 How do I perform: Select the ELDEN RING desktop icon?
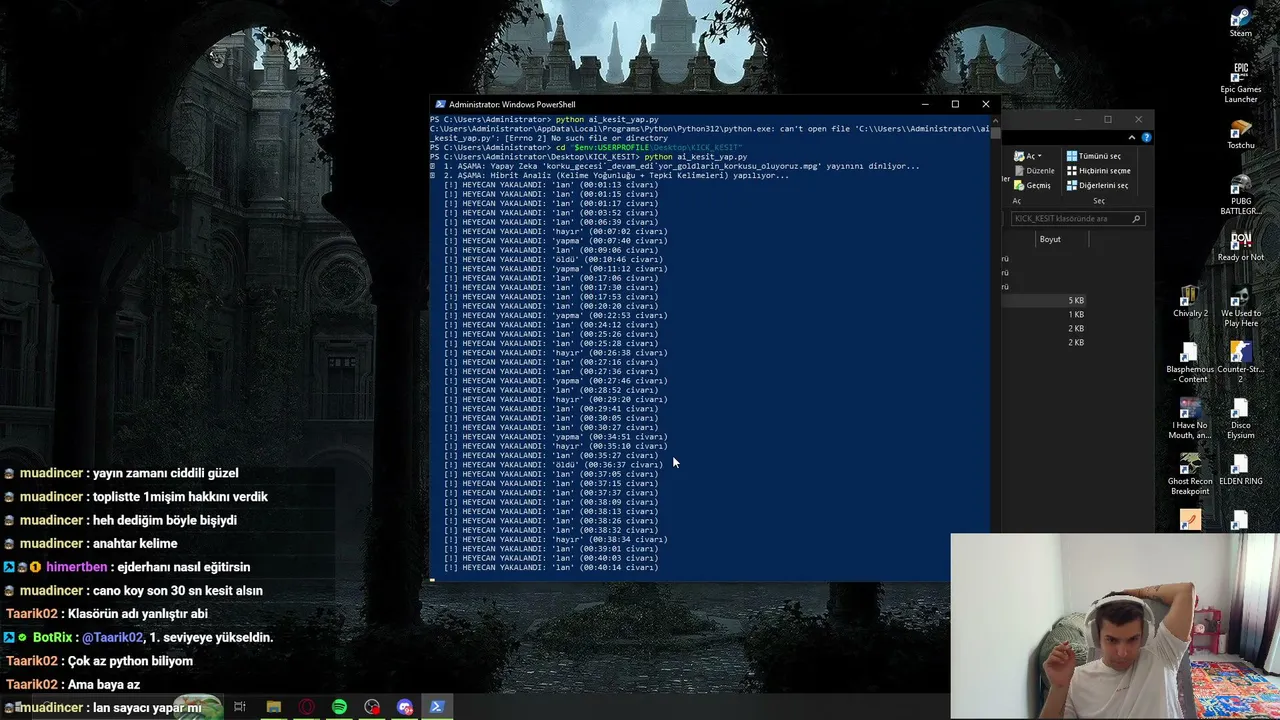tap(1240, 469)
